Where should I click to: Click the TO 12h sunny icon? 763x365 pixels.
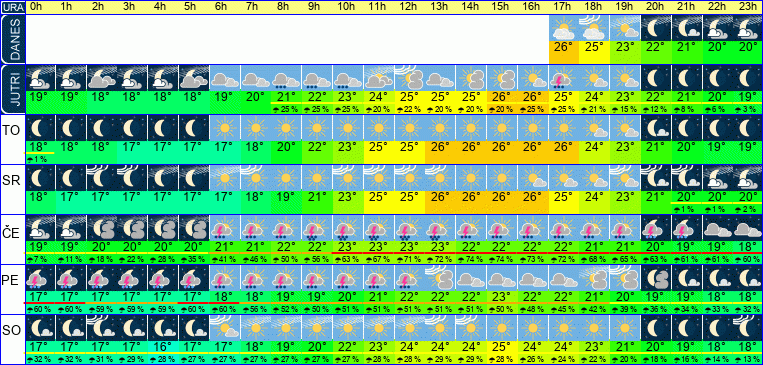pyautogui.click(x=410, y=128)
